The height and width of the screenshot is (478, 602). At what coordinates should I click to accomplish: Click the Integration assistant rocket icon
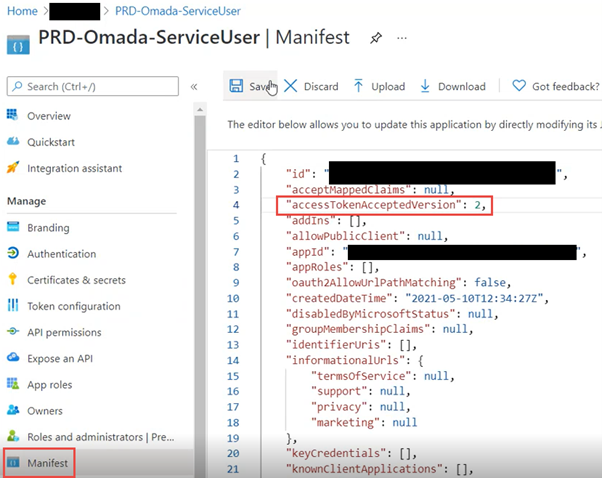pyautogui.click(x=13, y=167)
